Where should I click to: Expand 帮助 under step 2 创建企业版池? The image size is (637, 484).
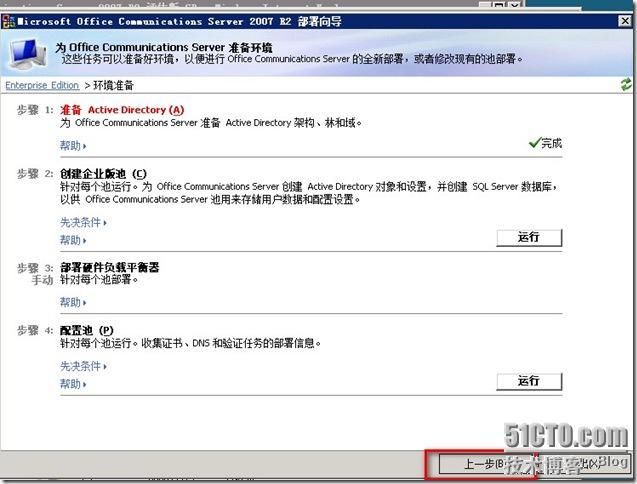(x=73, y=240)
